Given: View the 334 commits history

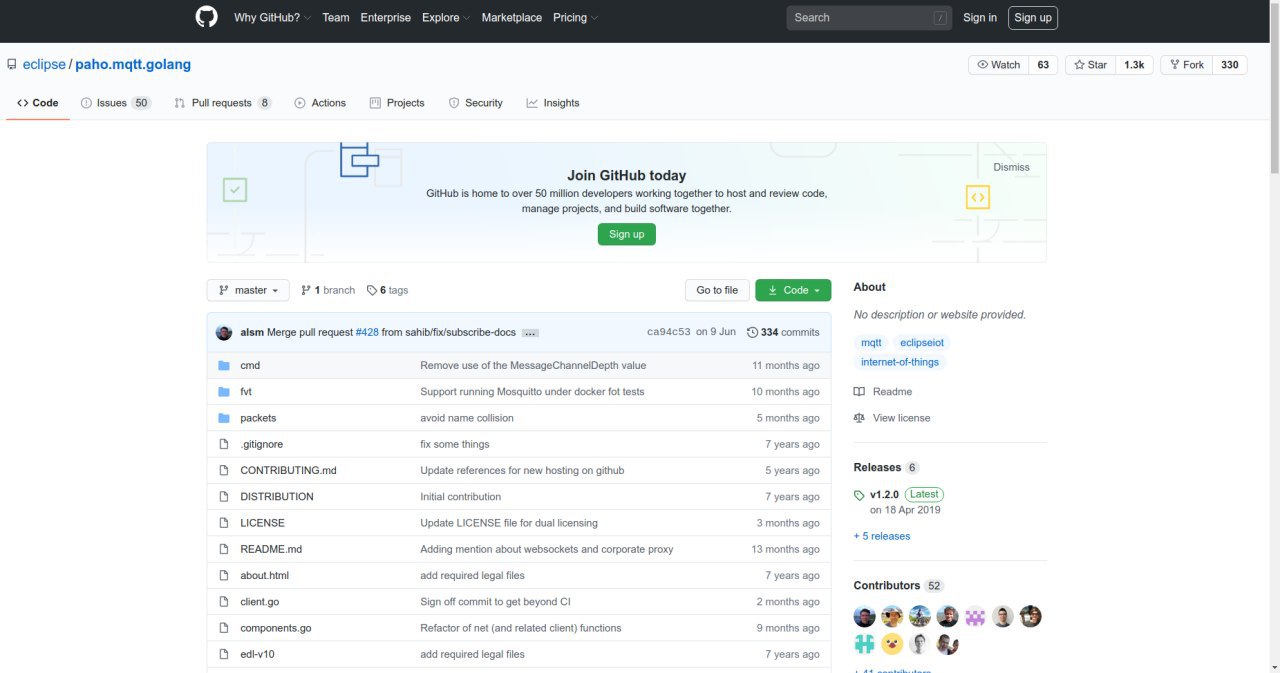Looking at the screenshot, I should [x=783, y=332].
